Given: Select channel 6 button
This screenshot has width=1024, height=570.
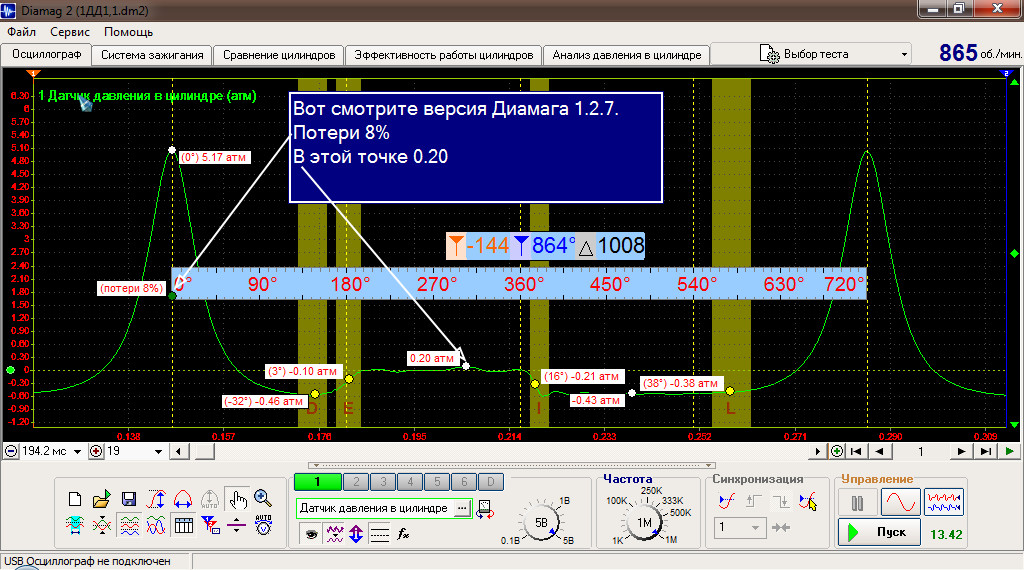Looking at the screenshot, I should coord(464,482).
